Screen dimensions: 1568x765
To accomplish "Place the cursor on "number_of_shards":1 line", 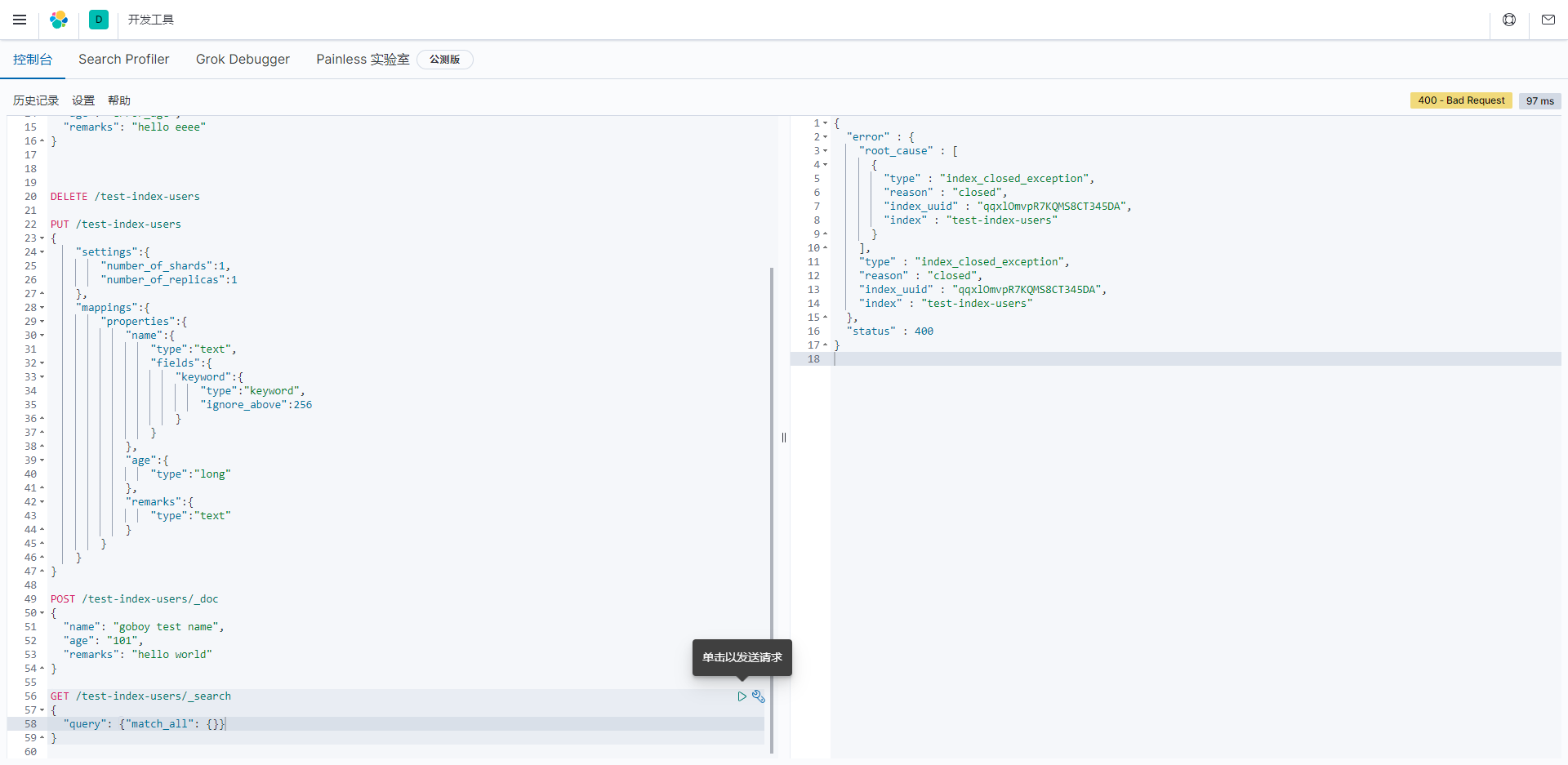I will [166, 266].
